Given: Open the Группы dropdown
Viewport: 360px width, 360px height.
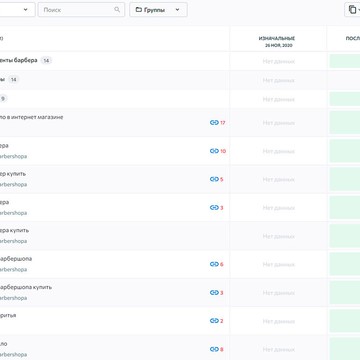Looking at the screenshot, I should tap(158, 10).
